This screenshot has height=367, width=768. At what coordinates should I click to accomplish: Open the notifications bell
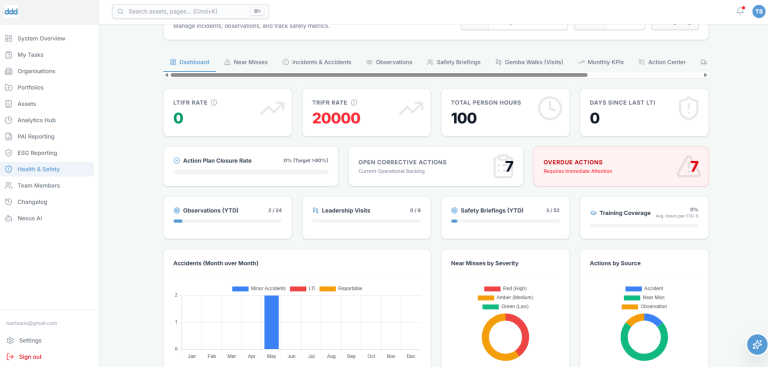click(740, 11)
